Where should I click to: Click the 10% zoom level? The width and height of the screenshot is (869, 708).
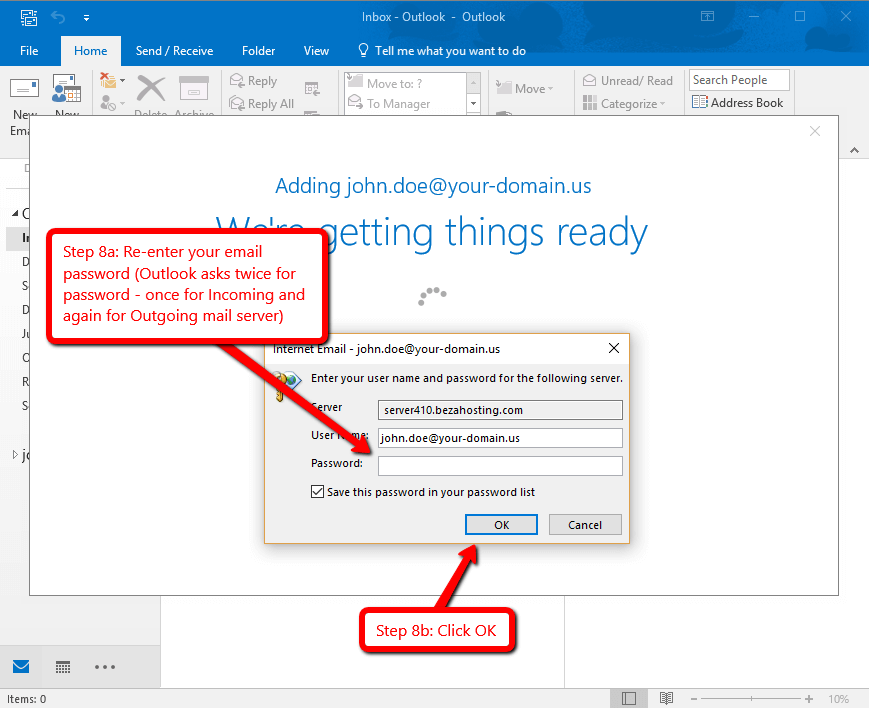coord(839,699)
